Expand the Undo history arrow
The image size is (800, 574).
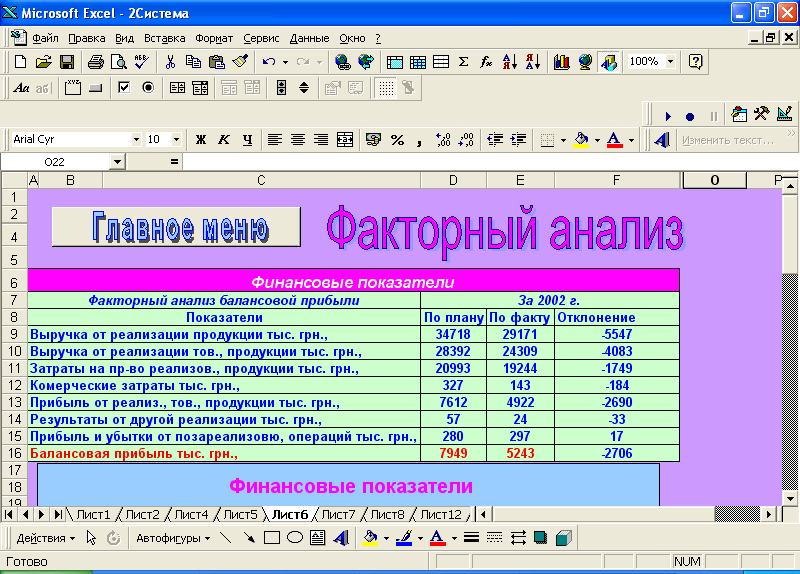tap(285, 62)
